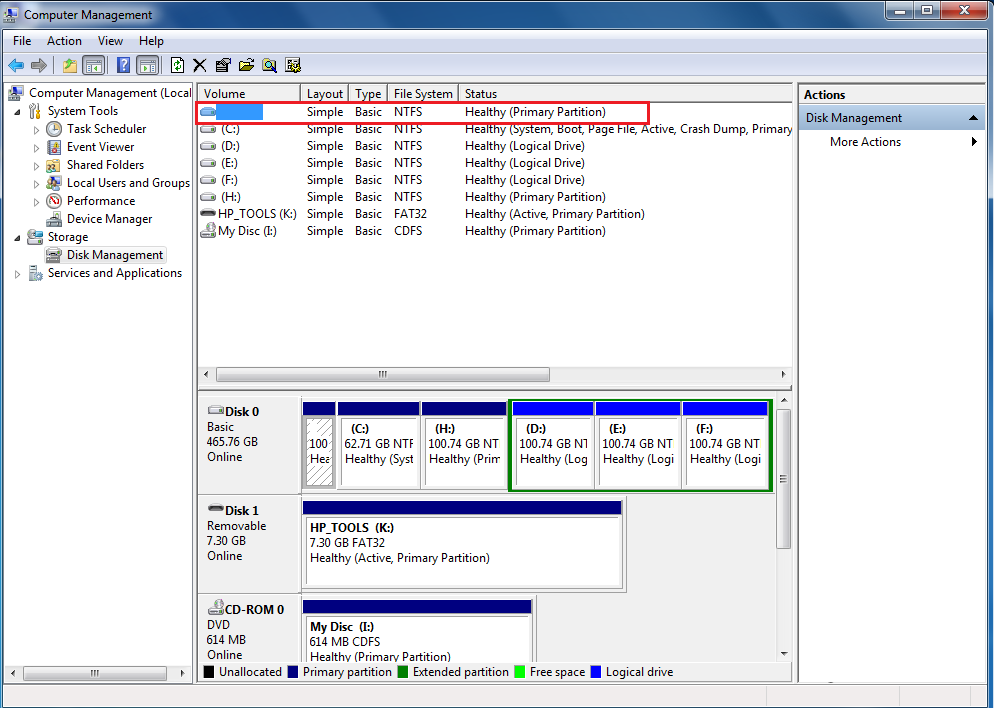
Task: Select Device Manager in the tree
Action: pos(109,219)
